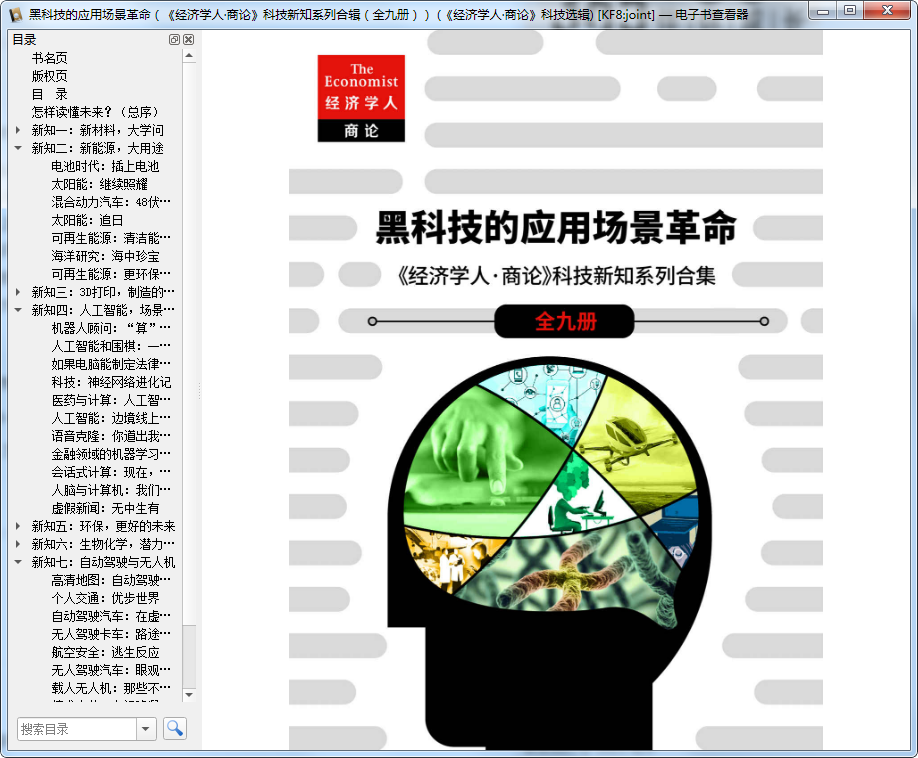Expand the 新知六:生物化学 section

coord(18,544)
